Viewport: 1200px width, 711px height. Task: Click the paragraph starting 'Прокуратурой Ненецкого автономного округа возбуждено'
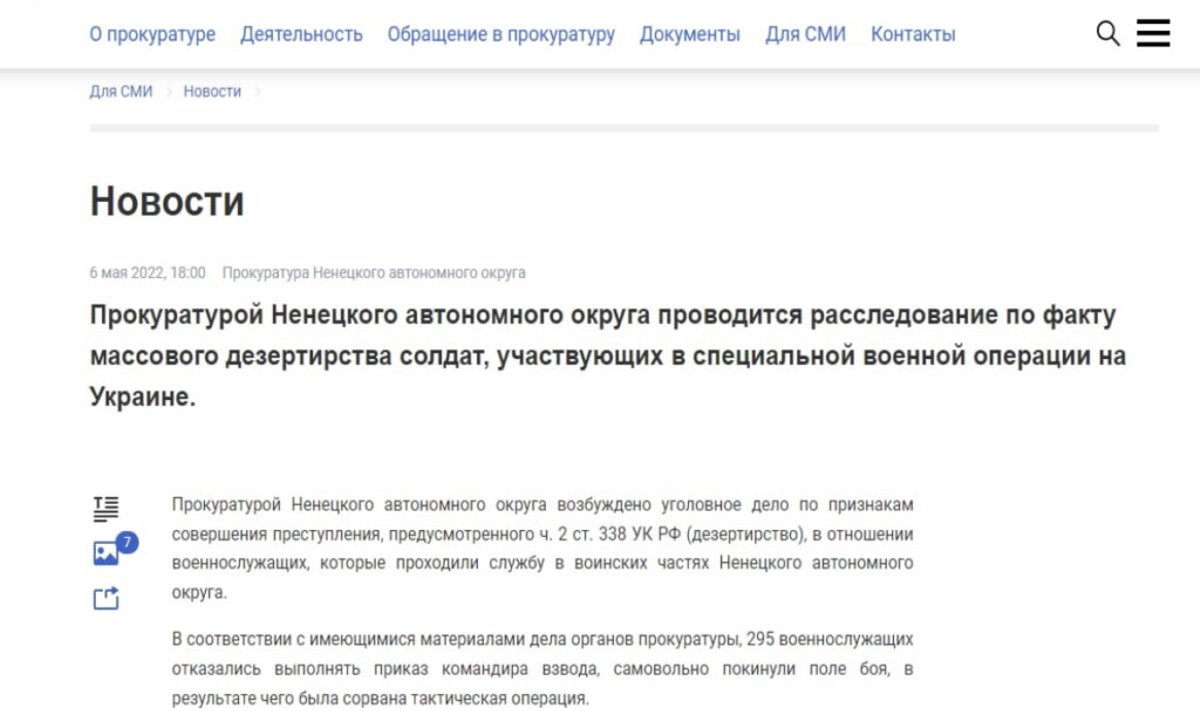coord(542,548)
